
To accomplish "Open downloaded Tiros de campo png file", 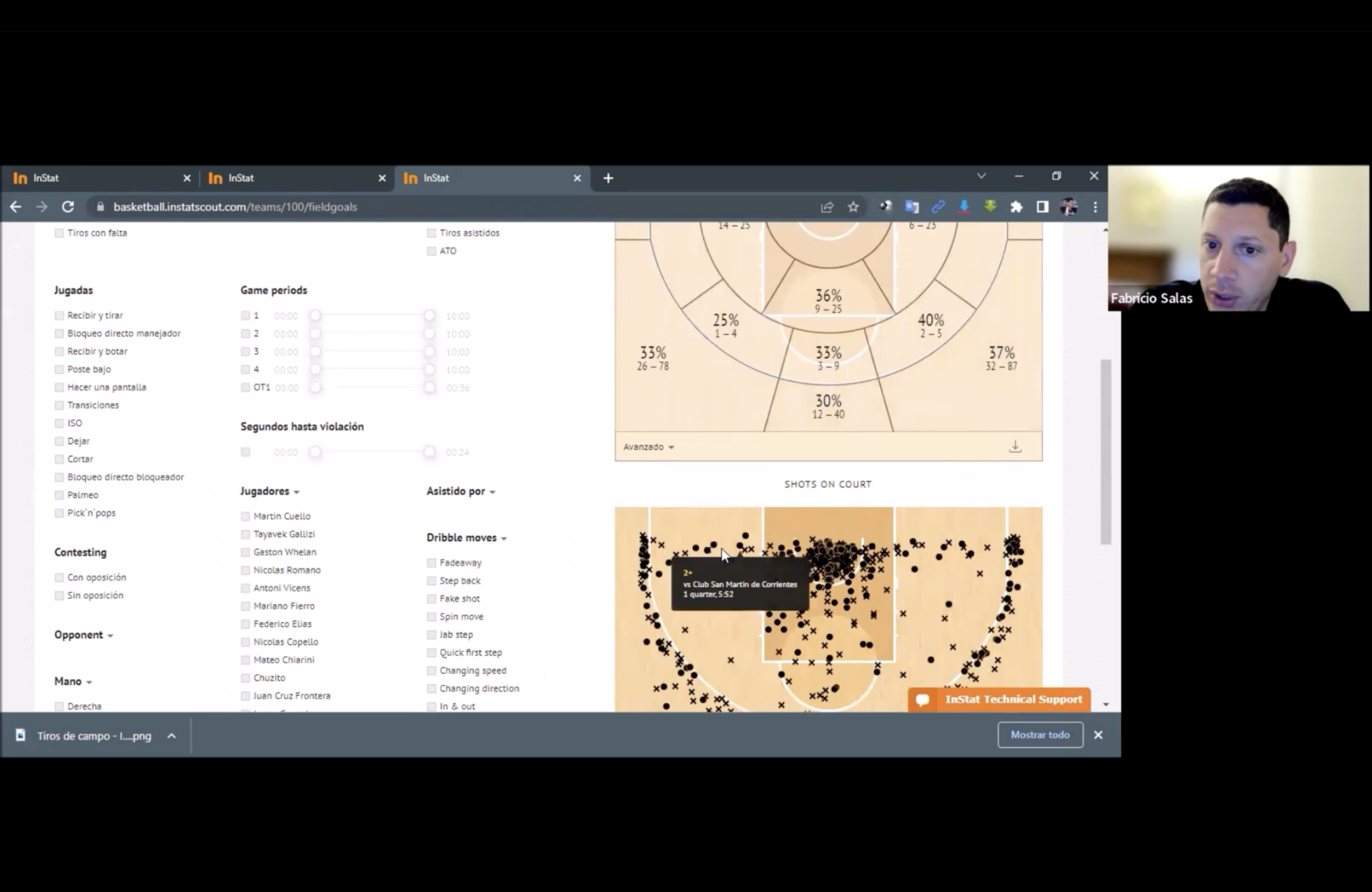I will pyautogui.click(x=84, y=735).
